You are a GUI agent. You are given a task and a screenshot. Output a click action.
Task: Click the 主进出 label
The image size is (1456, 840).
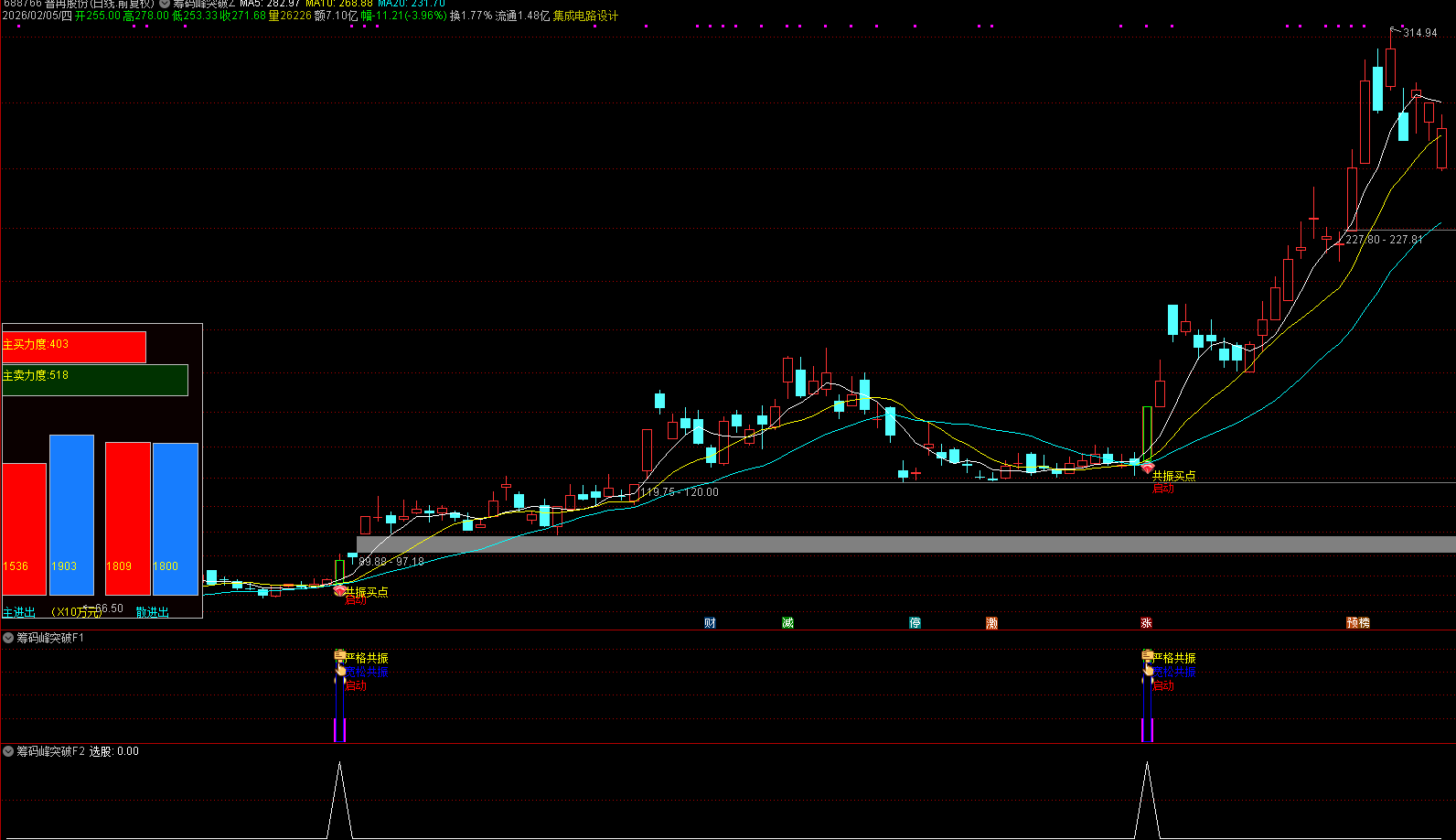click(x=19, y=612)
